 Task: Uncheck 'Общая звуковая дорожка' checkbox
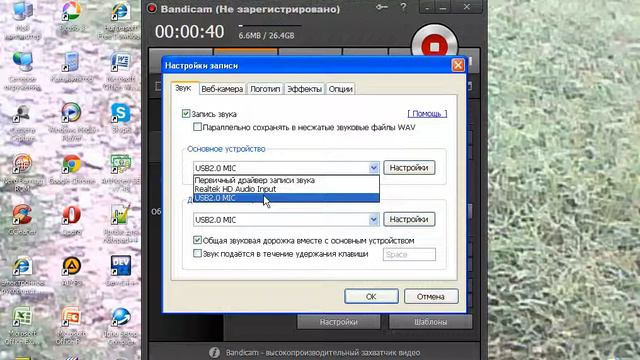[197, 240]
